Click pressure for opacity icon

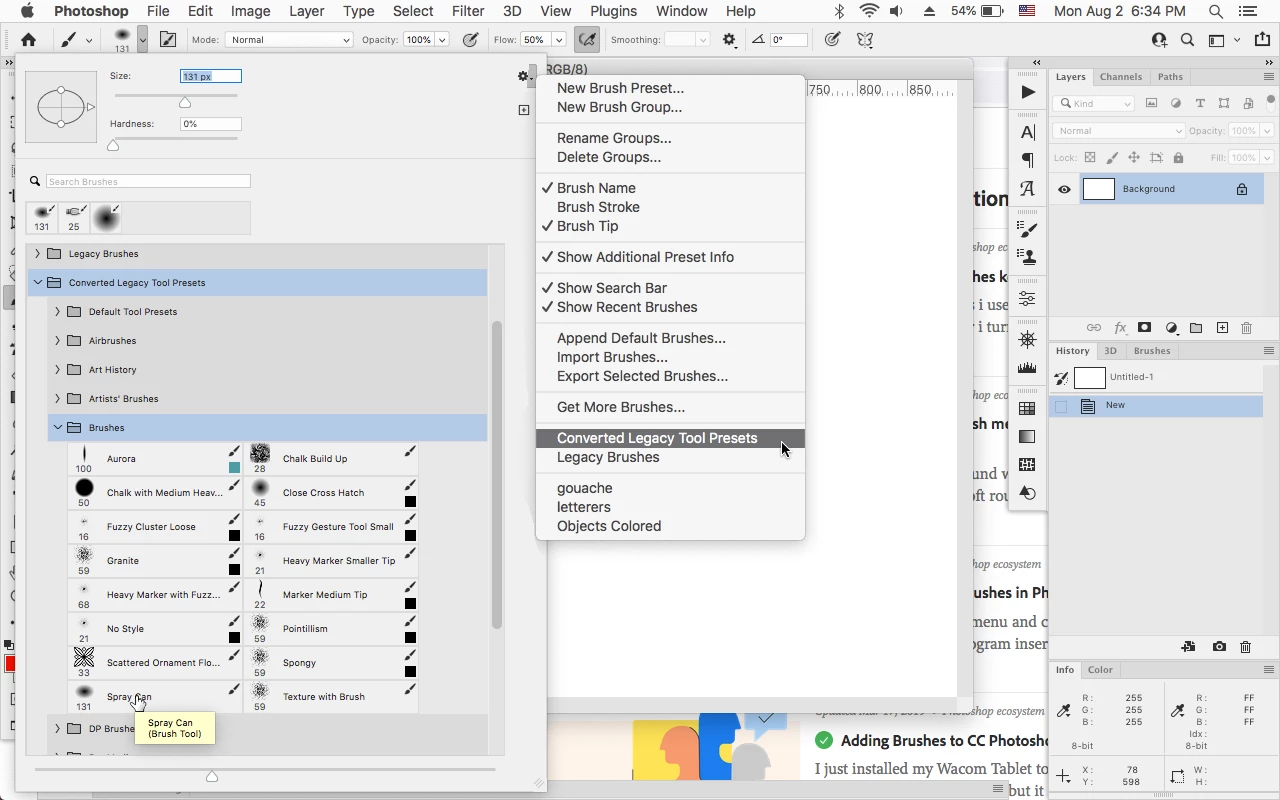[471, 40]
